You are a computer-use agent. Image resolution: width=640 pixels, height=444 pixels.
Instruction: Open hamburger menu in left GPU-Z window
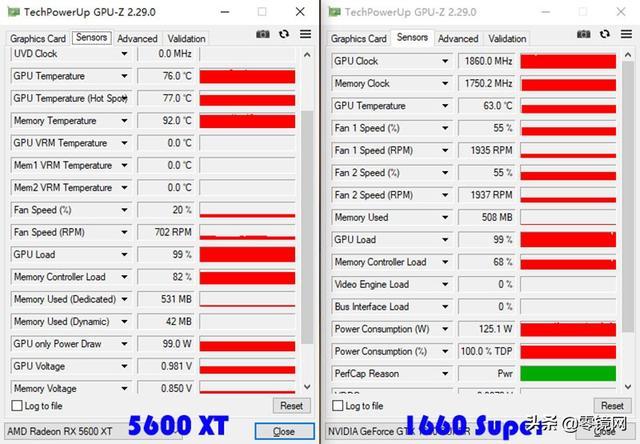click(x=305, y=34)
